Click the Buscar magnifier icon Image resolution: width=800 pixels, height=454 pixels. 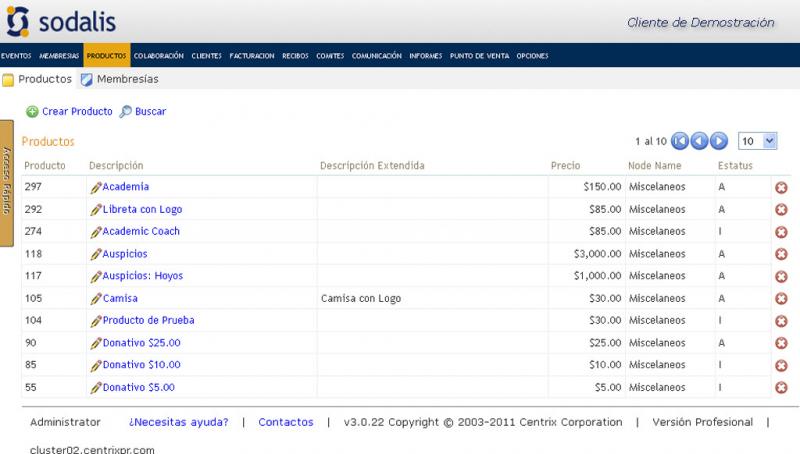click(x=125, y=112)
